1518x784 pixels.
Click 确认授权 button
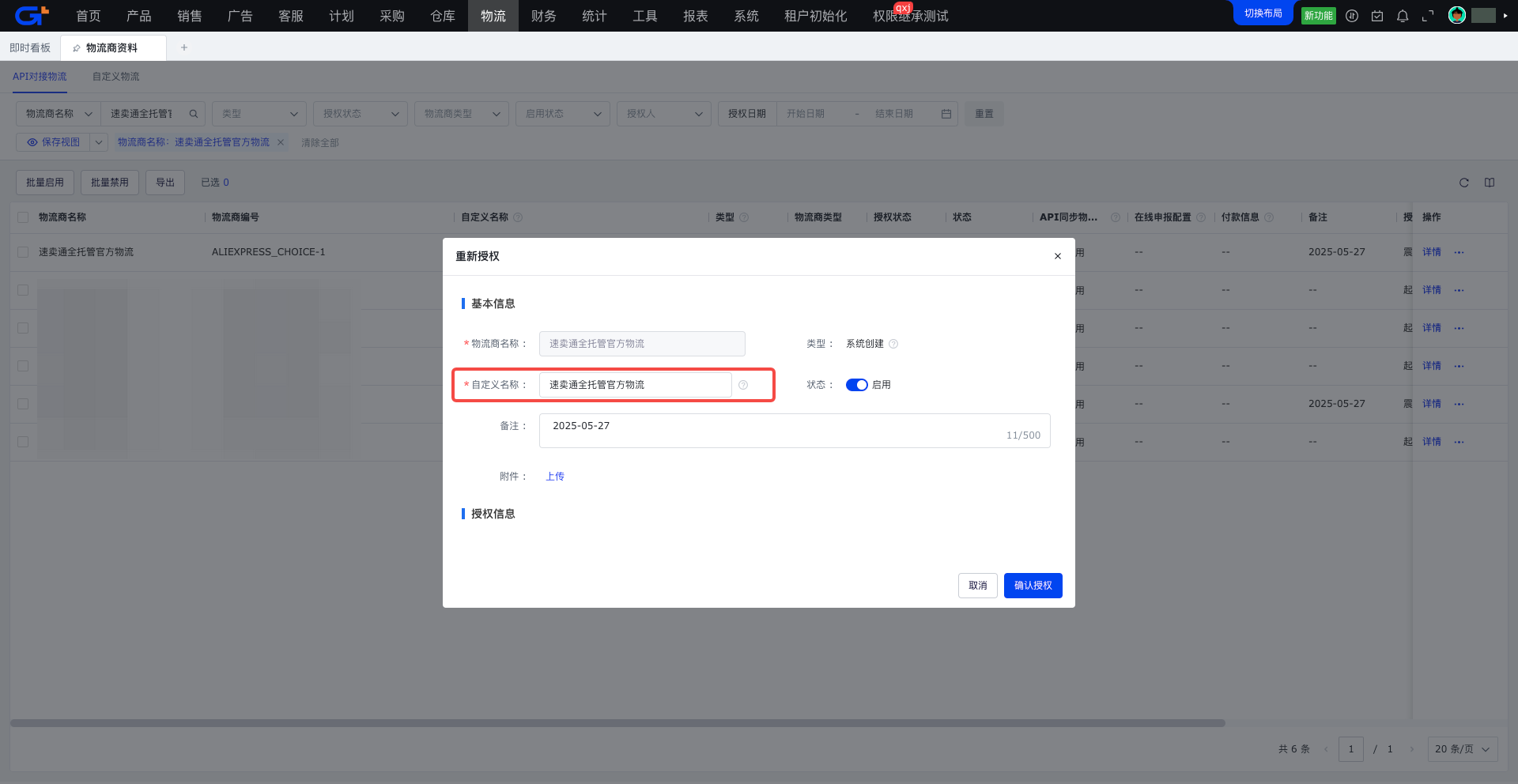(x=1033, y=586)
